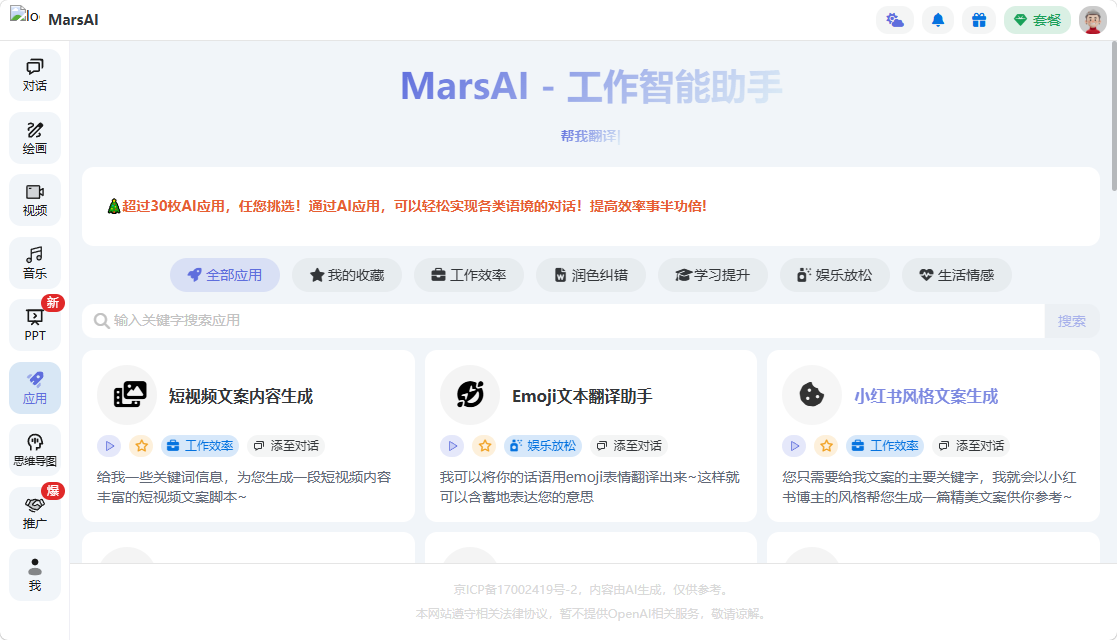Open the 推广 promotion sidebar item

click(35, 512)
